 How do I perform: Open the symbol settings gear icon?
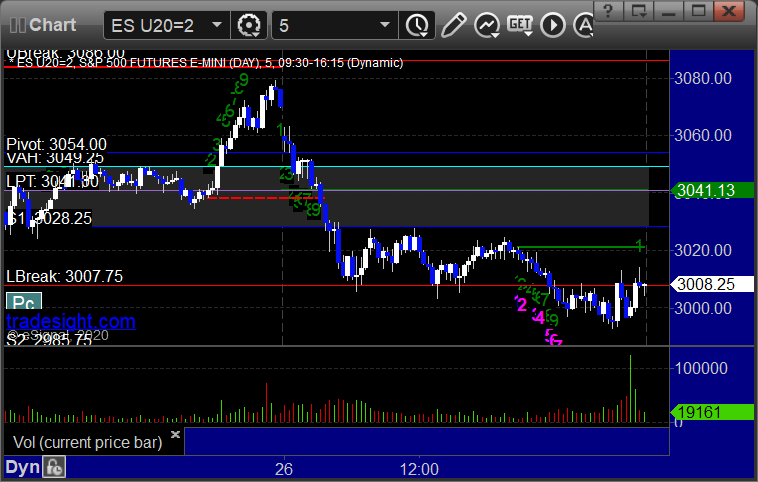[249, 25]
